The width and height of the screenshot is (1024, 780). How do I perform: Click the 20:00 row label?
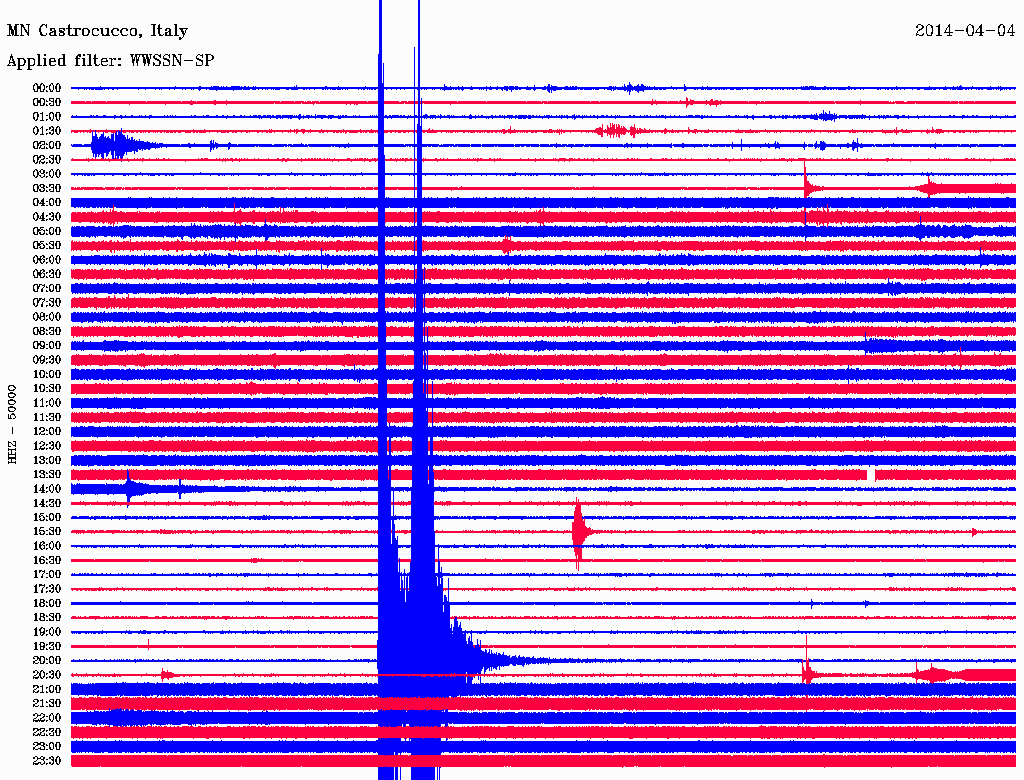click(47, 660)
